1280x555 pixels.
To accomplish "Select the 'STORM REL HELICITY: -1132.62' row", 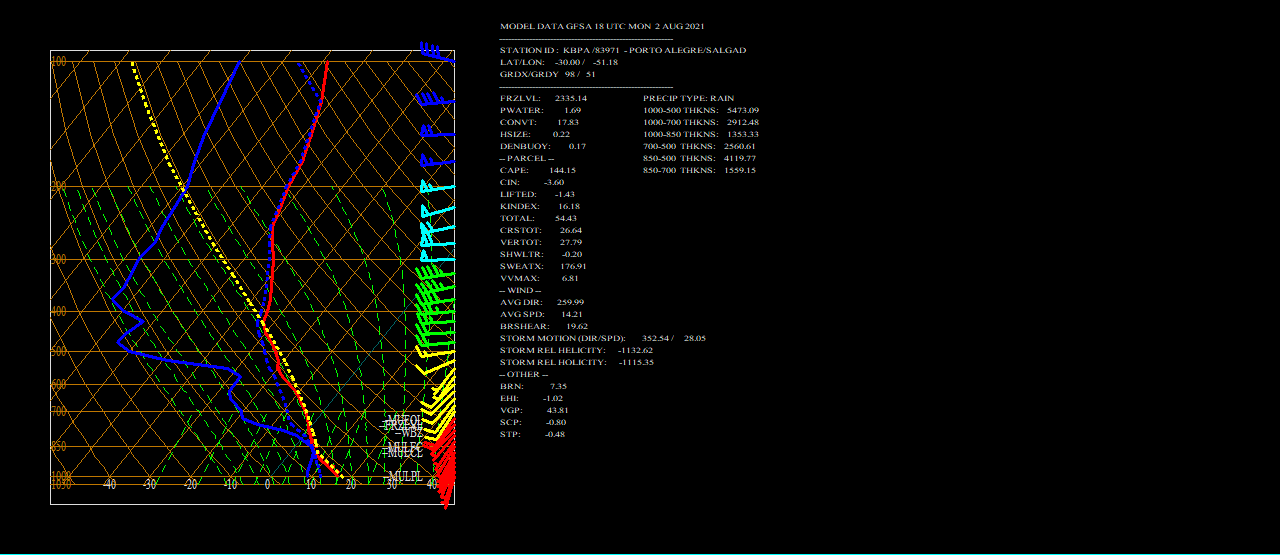I will (576, 350).
